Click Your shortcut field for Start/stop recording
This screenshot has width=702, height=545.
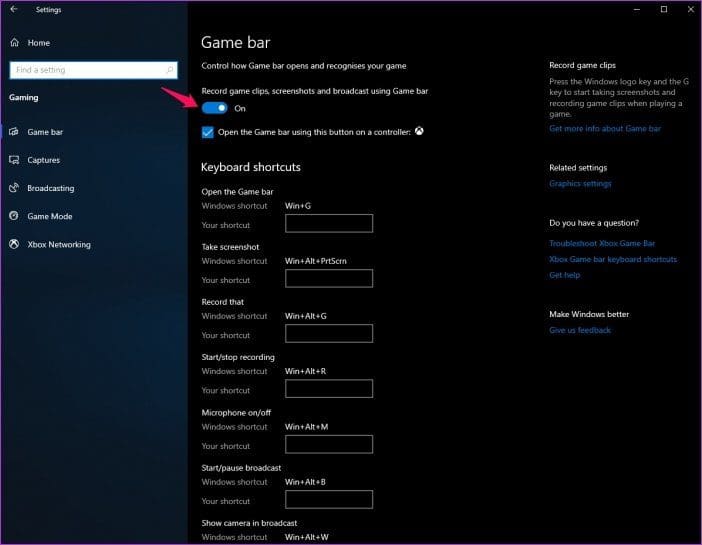coord(329,388)
